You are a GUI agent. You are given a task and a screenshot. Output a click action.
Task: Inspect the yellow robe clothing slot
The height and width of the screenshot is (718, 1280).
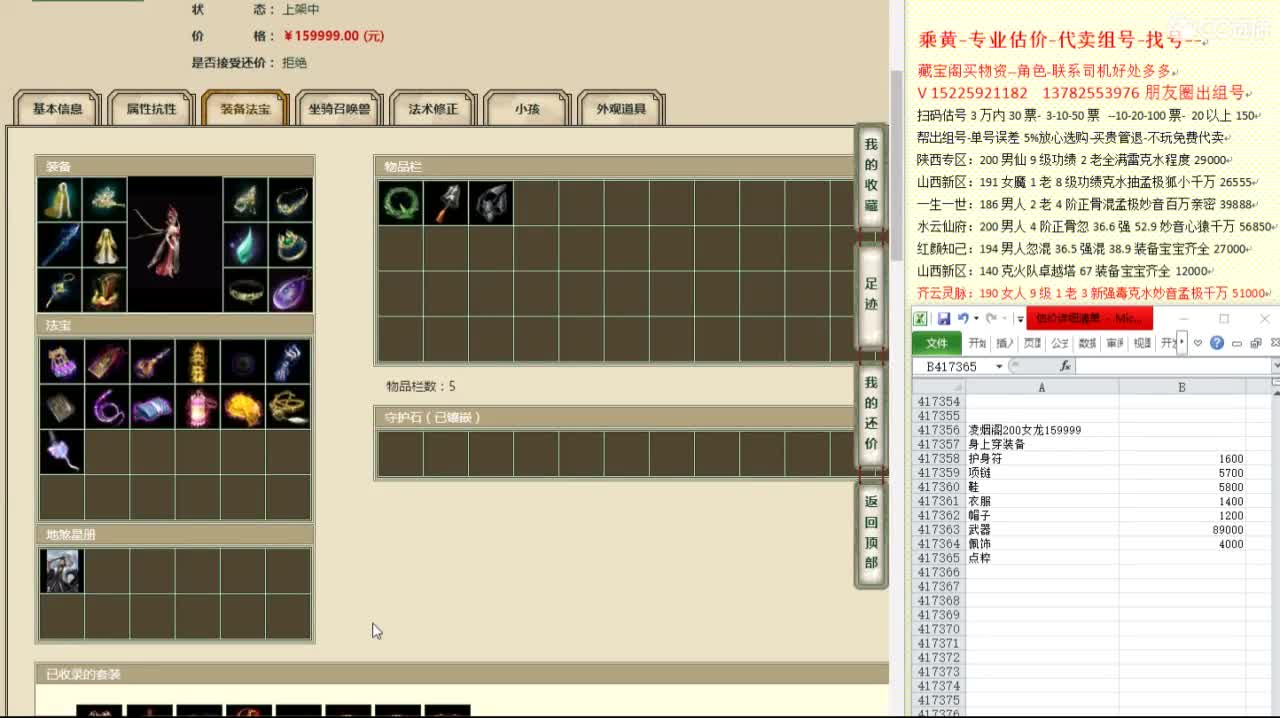tap(105, 245)
